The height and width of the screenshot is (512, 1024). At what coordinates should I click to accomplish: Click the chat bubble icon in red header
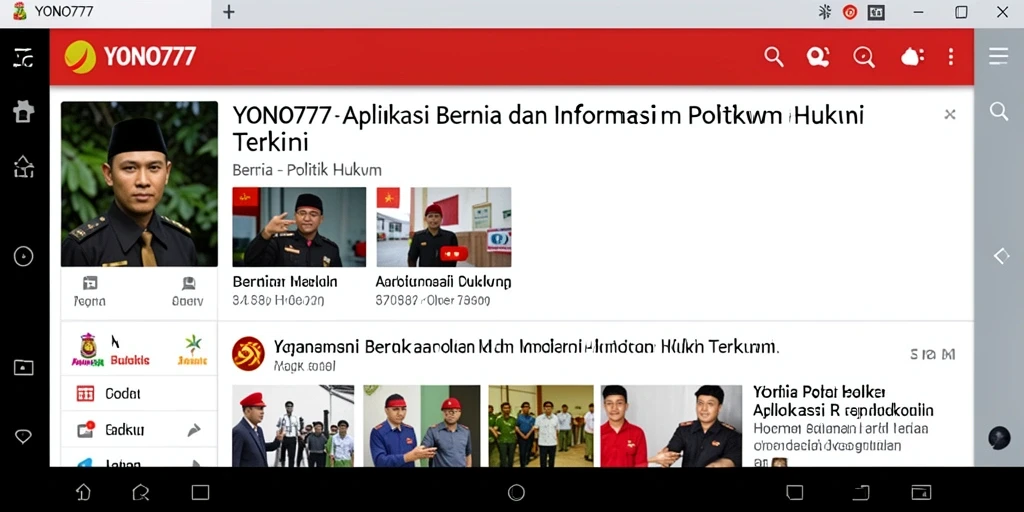818,57
